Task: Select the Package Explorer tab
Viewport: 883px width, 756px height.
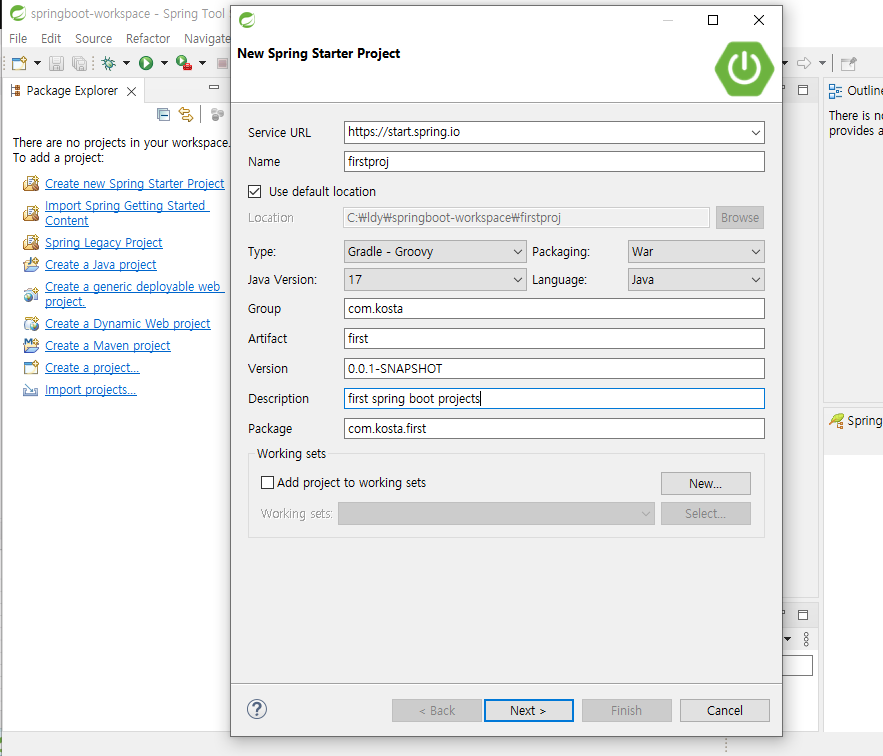Action: pos(72,91)
